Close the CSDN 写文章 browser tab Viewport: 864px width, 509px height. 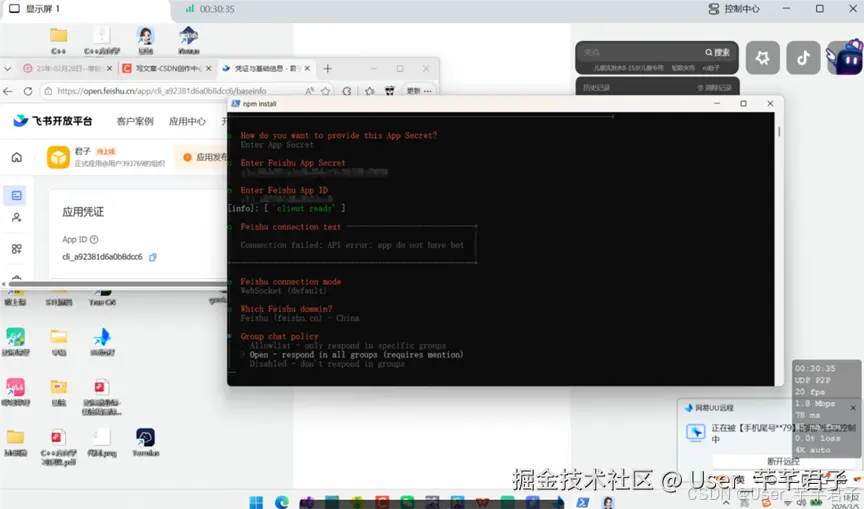tap(208, 68)
